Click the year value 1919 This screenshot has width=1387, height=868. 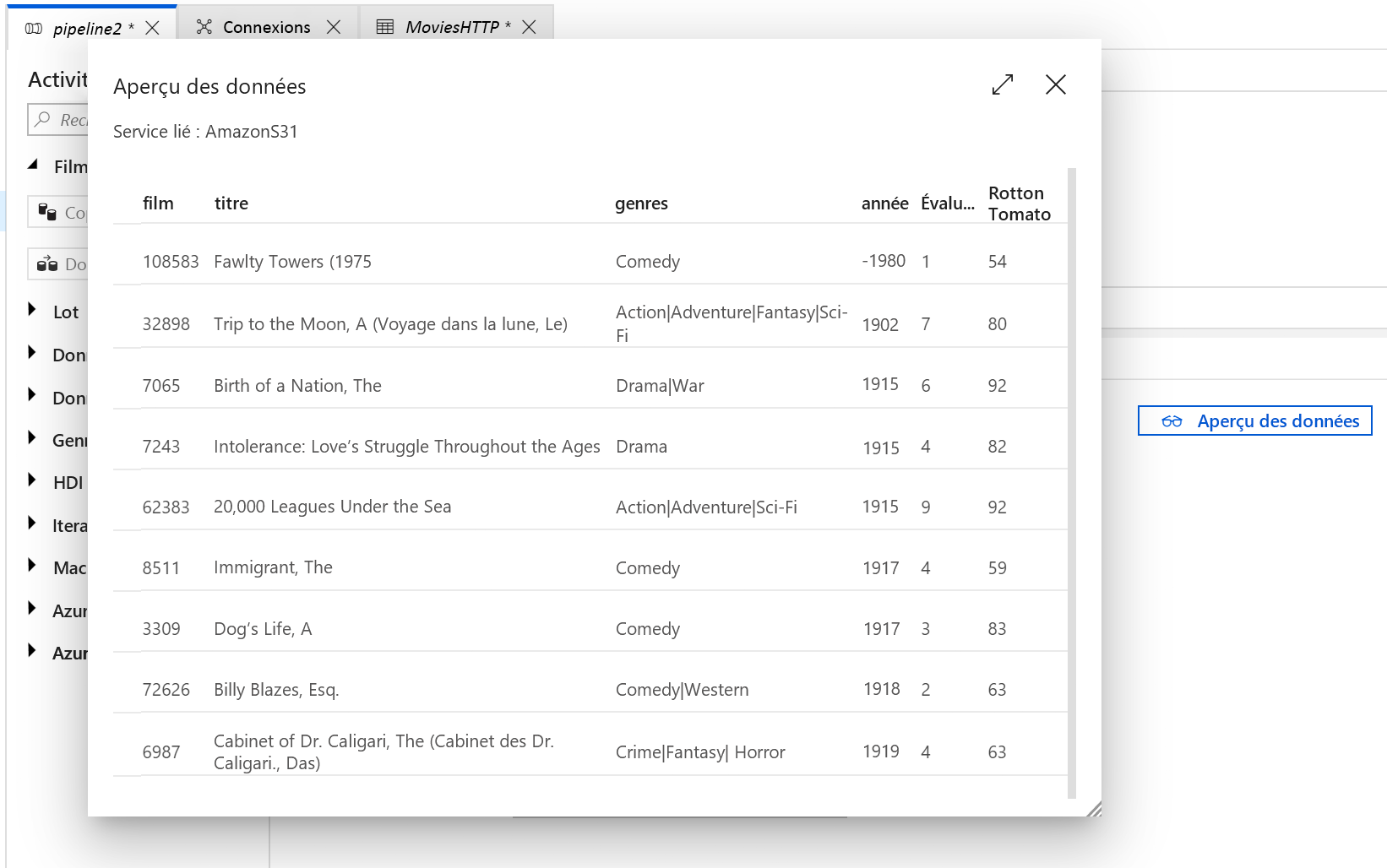click(881, 751)
